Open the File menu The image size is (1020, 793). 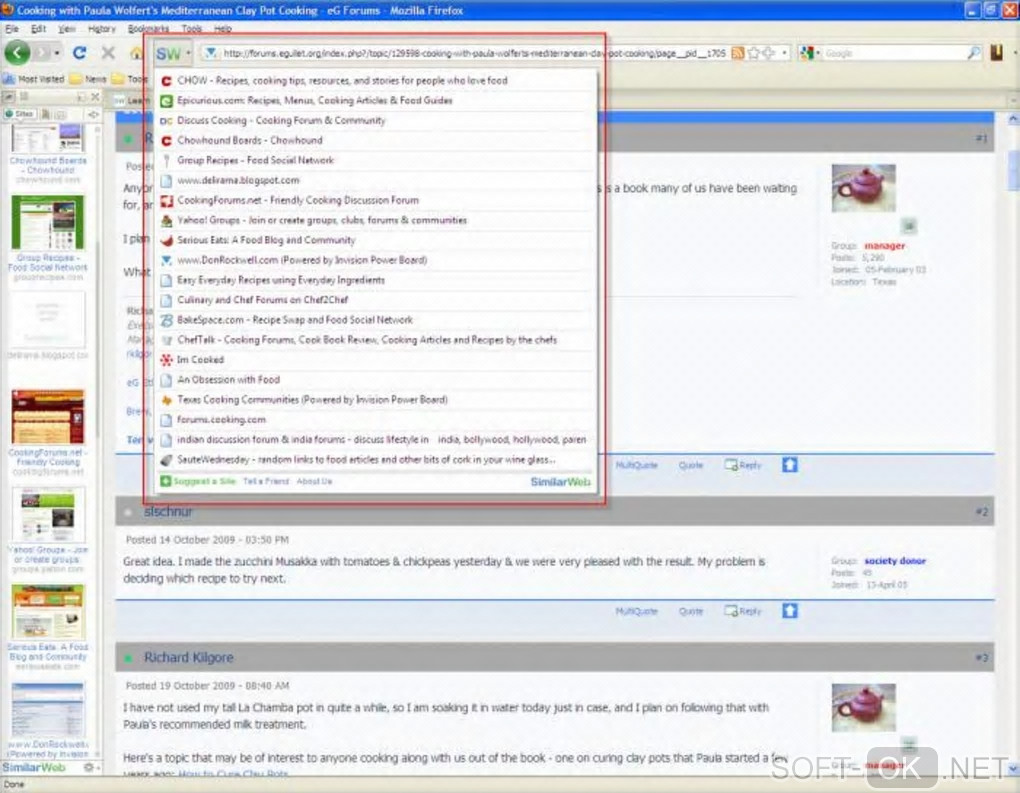coord(12,29)
